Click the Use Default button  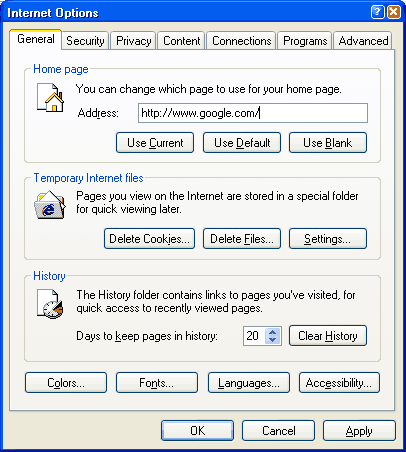[x=242, y=143]
